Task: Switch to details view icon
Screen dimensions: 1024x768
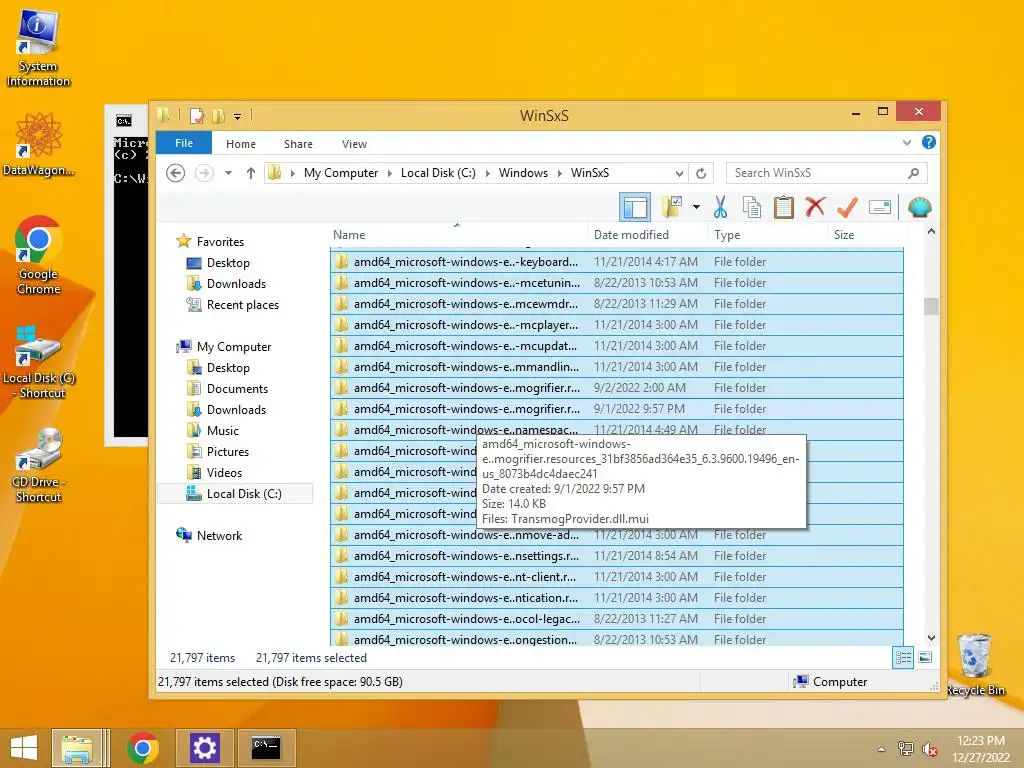Action: coord(903,658)
